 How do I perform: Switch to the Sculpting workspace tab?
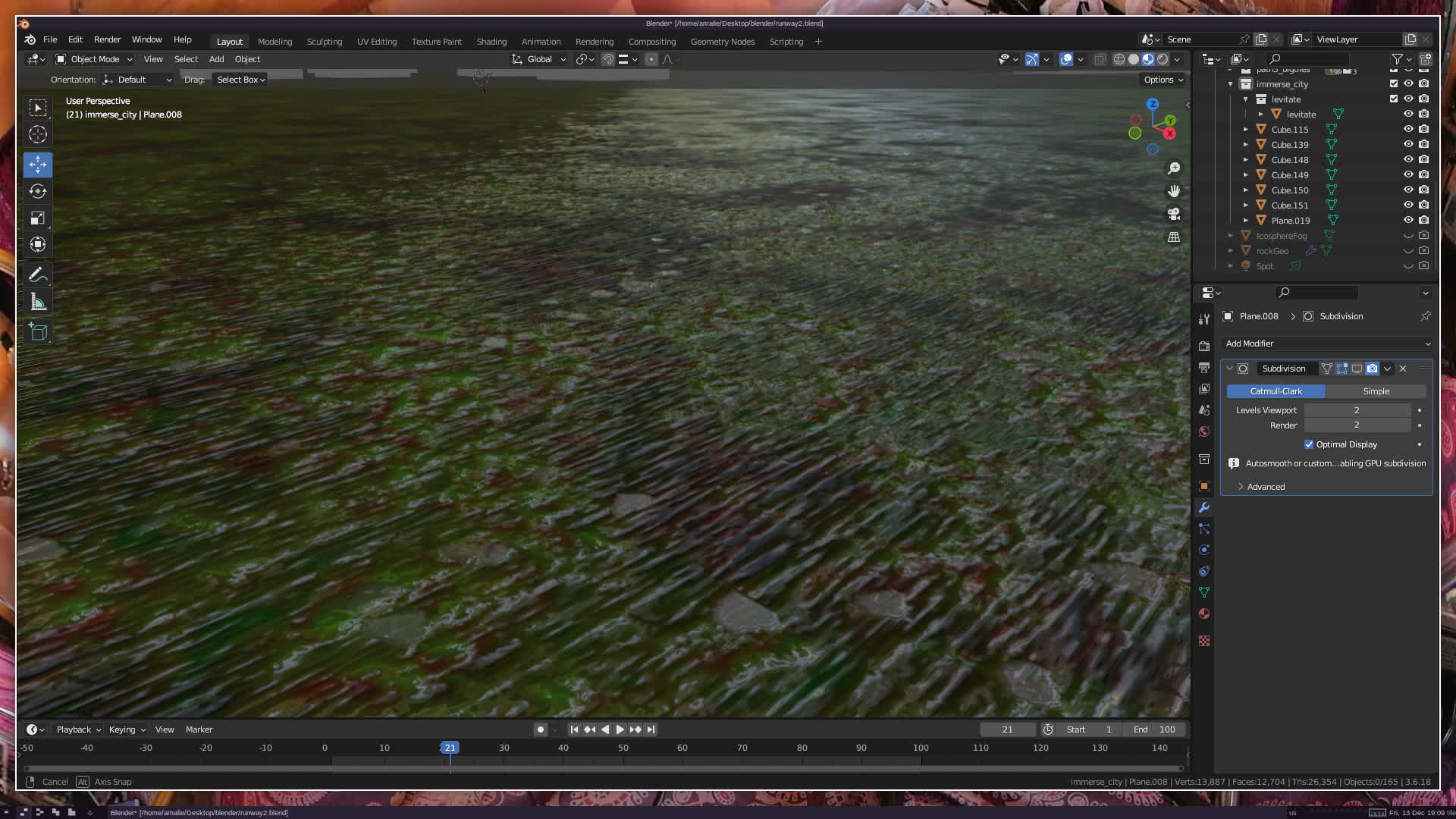click(x=325, y=42)
